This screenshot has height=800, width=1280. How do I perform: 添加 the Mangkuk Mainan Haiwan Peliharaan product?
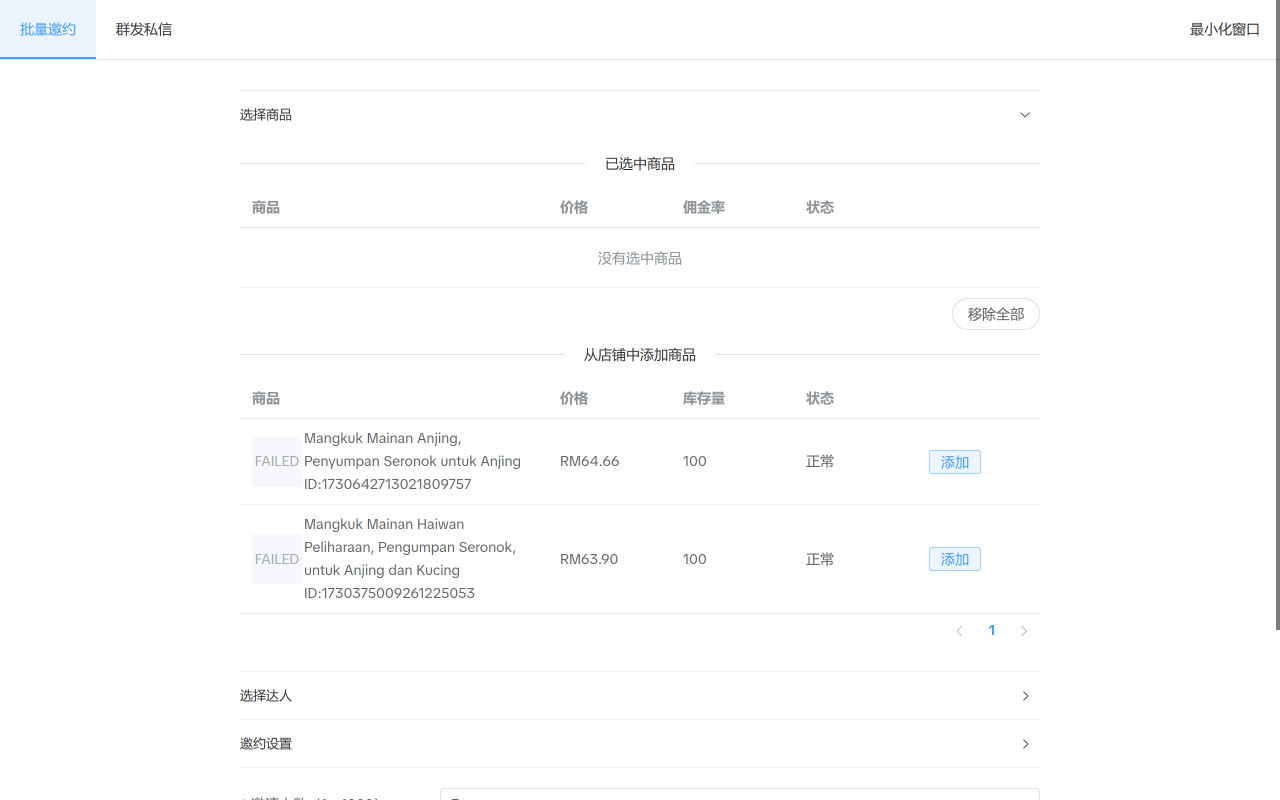954,559
